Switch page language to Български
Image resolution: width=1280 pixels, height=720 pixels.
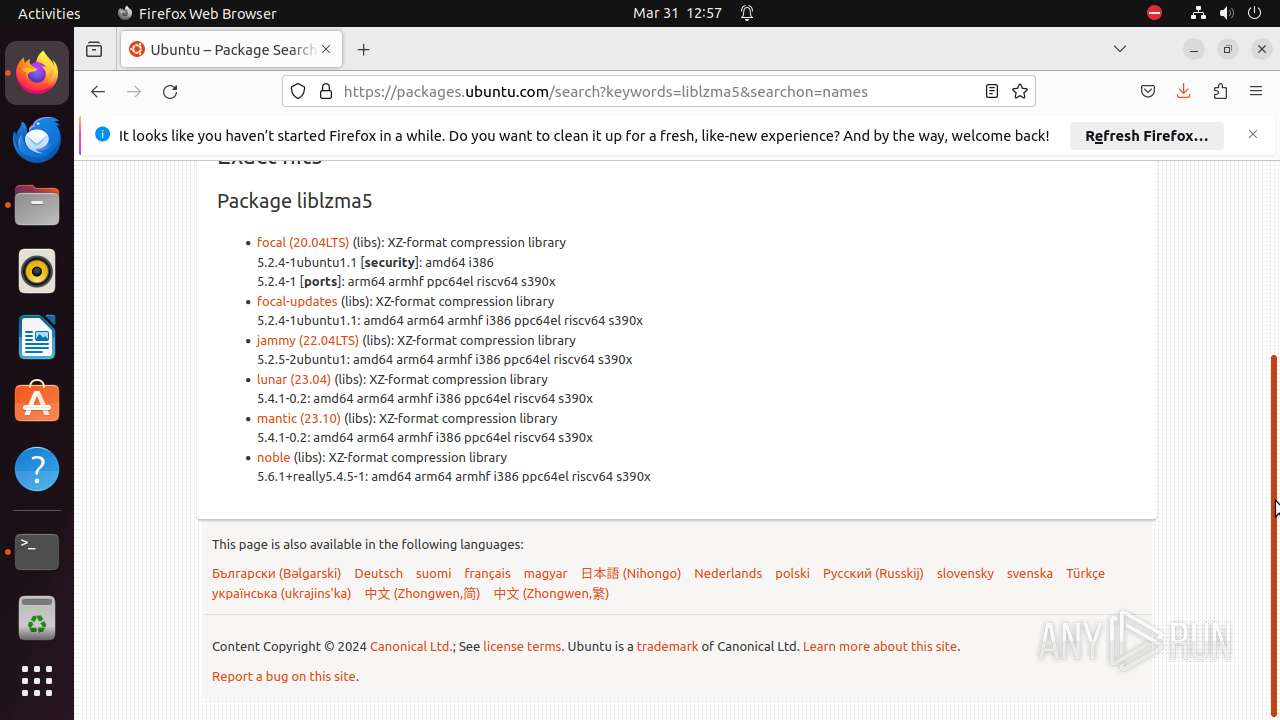click(276, 573)
